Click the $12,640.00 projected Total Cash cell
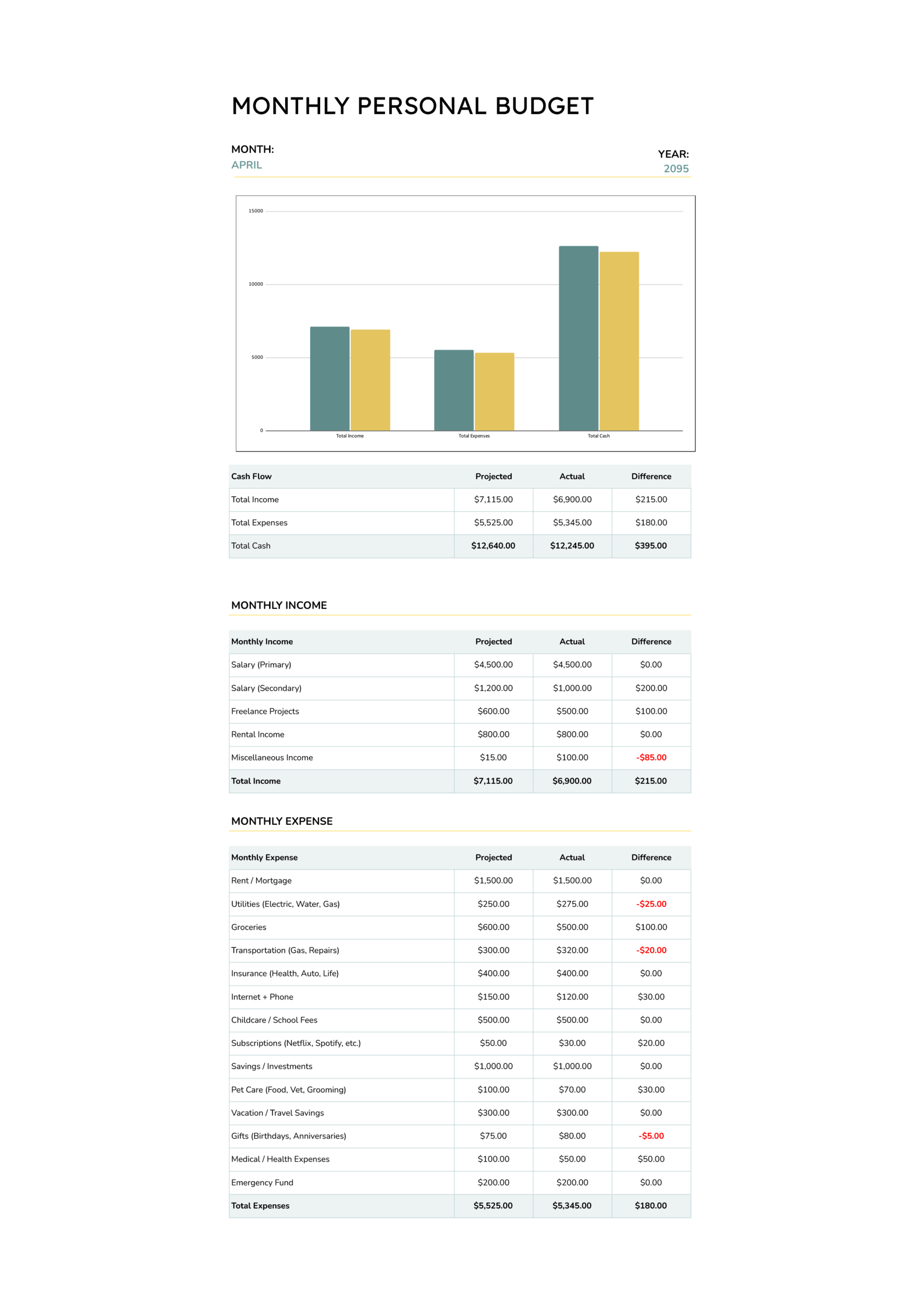Image resolution: width=924 pixels, height=1308 pixels. (x=493, y=546)
